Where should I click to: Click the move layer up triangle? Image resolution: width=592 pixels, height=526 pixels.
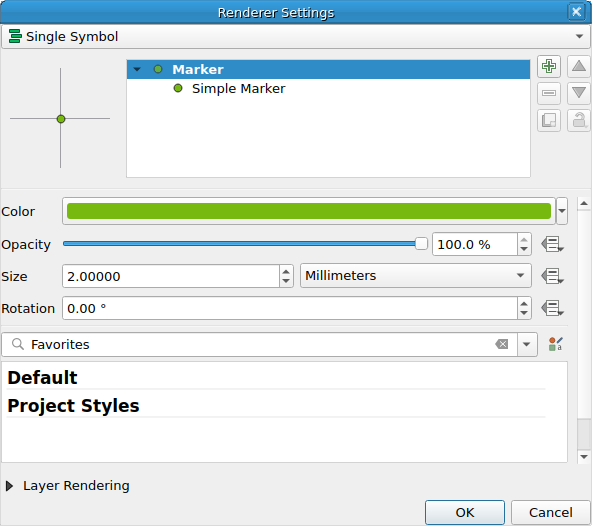coord(578,66)
